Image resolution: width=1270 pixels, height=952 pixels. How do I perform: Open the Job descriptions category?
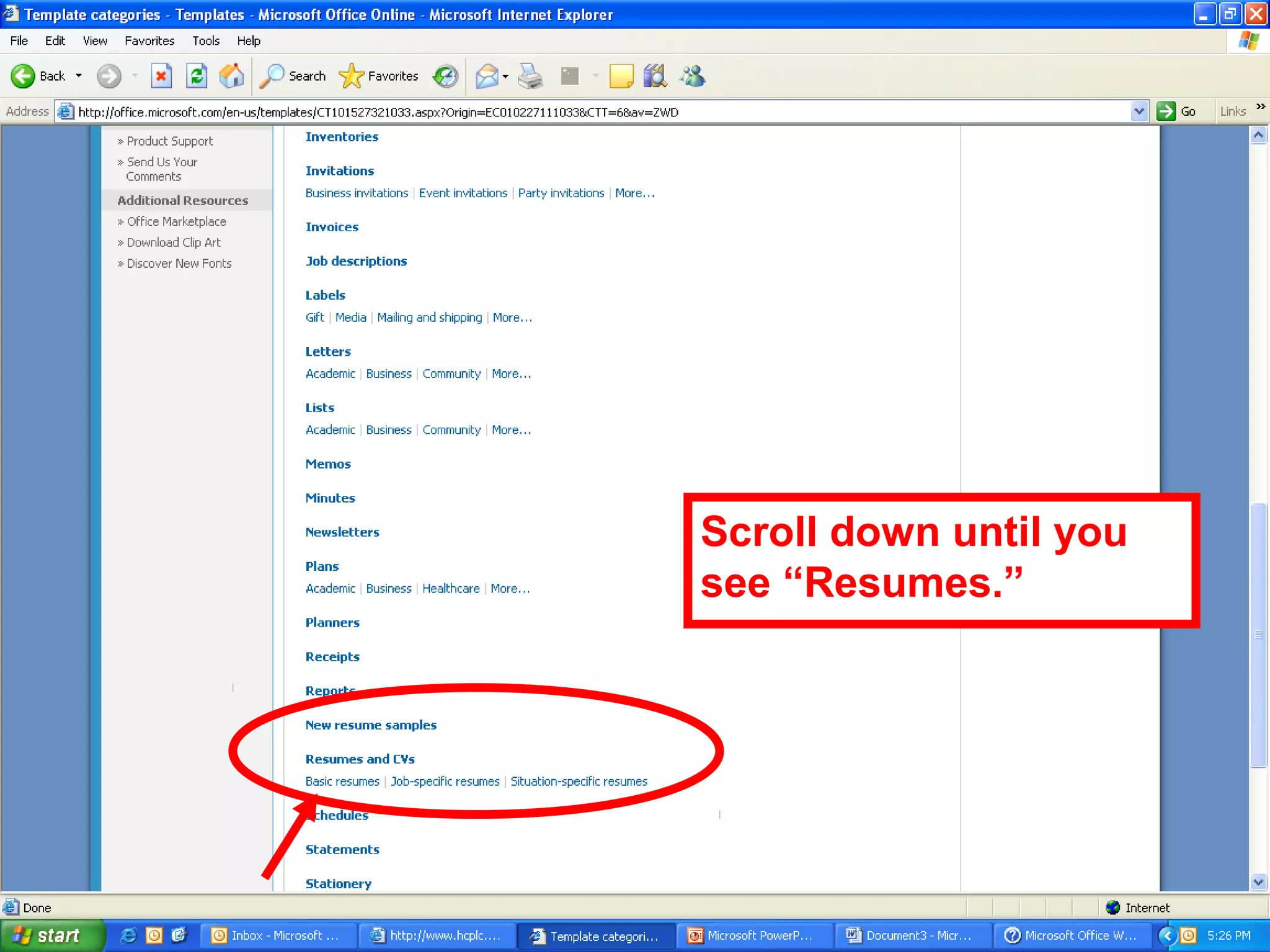(x=356, y=262)
